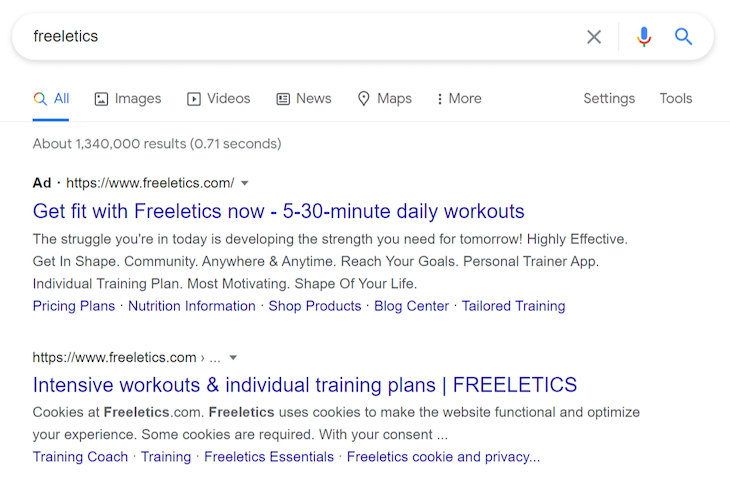Screen dimensions: 730x497
Task: Open the Tailored Training sitelink
Action: (513, 306)
